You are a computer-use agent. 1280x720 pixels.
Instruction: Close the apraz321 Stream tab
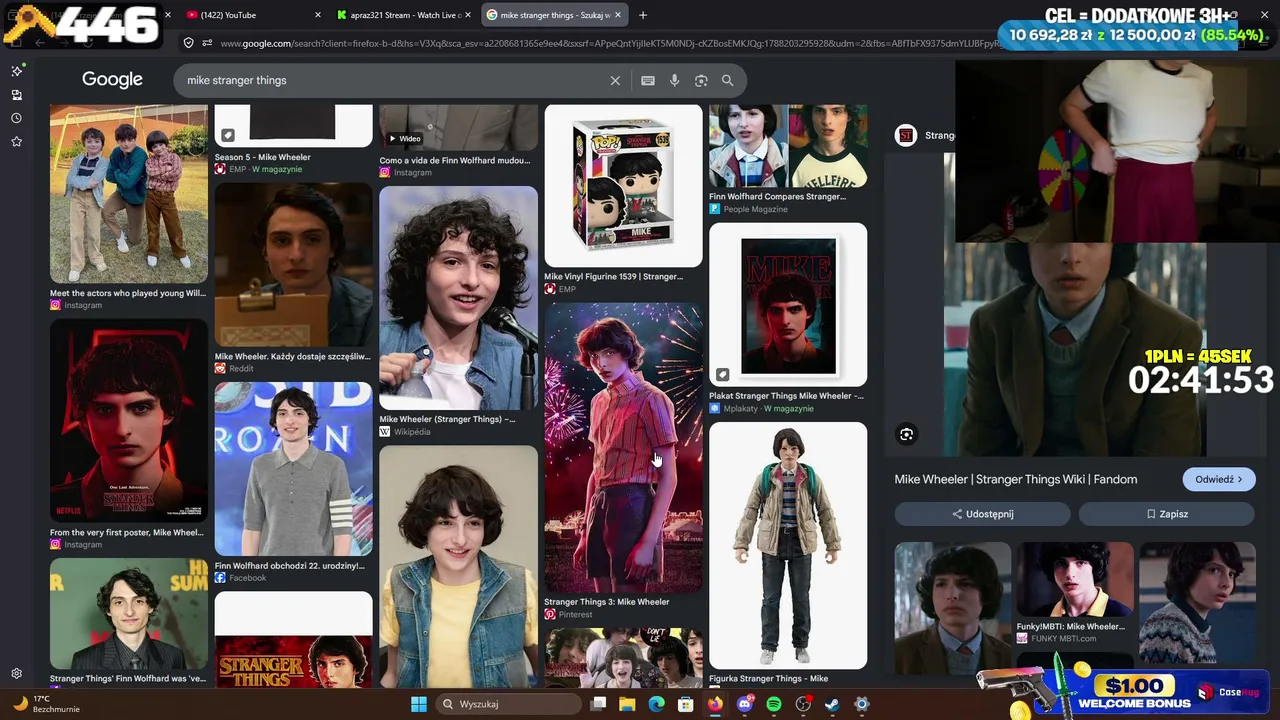pyautogui.click(x=467, y=15)
